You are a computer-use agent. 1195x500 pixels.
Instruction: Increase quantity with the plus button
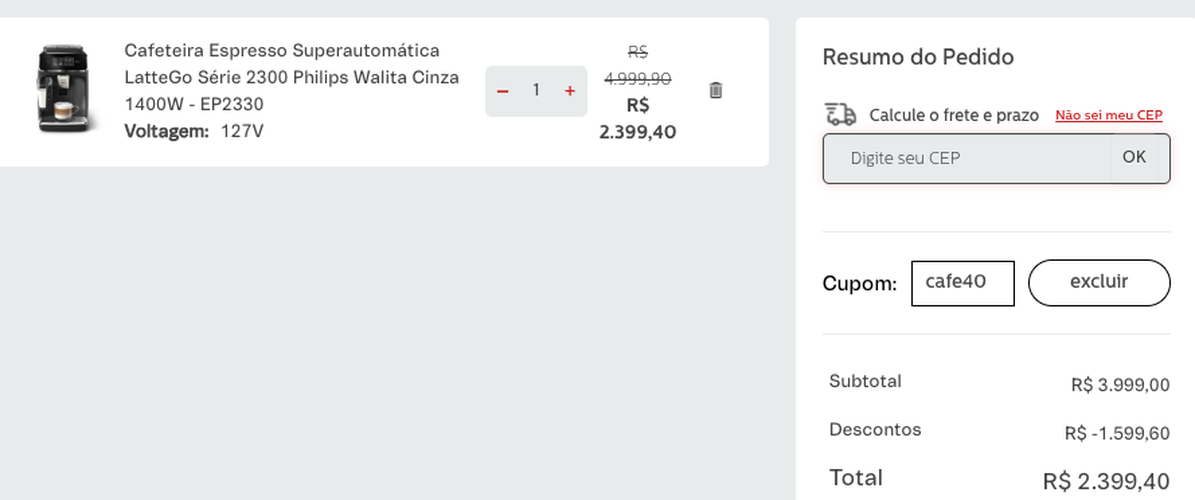click(570, 91)
